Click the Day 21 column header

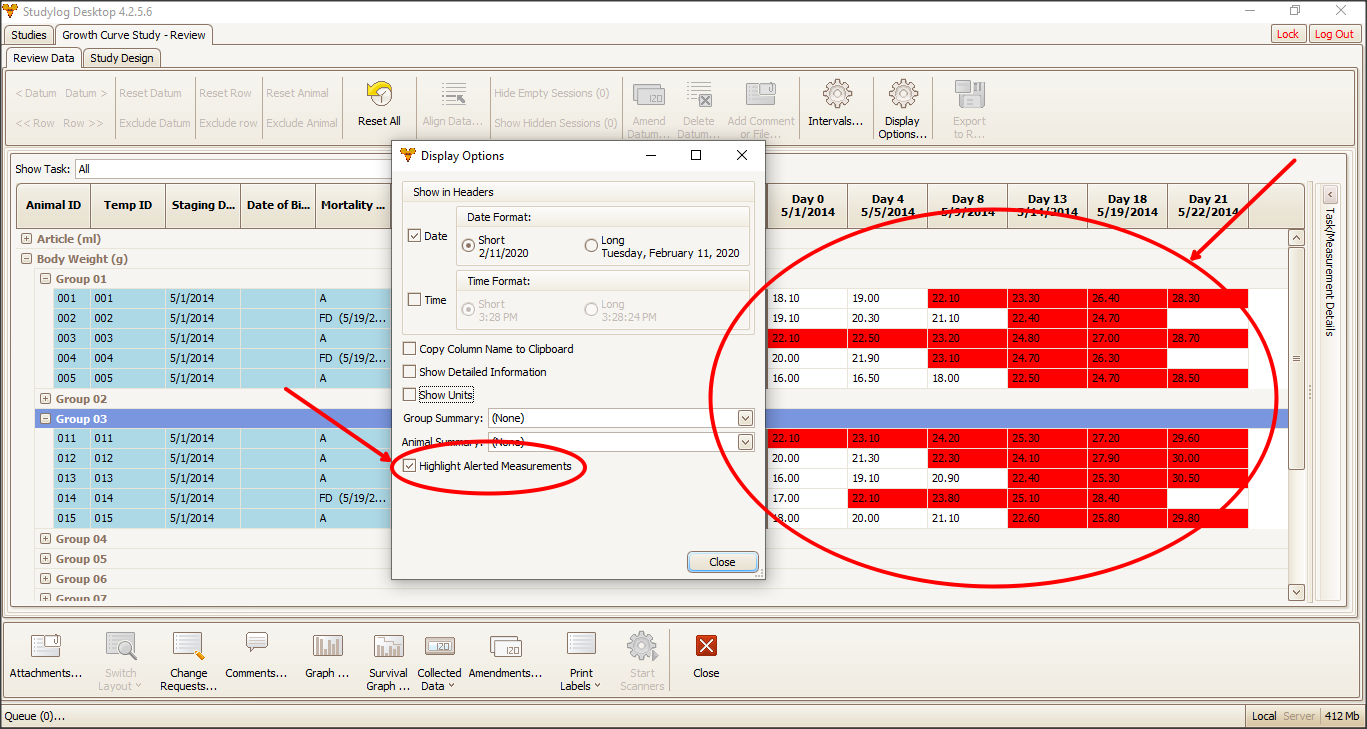coord(1208,205)
